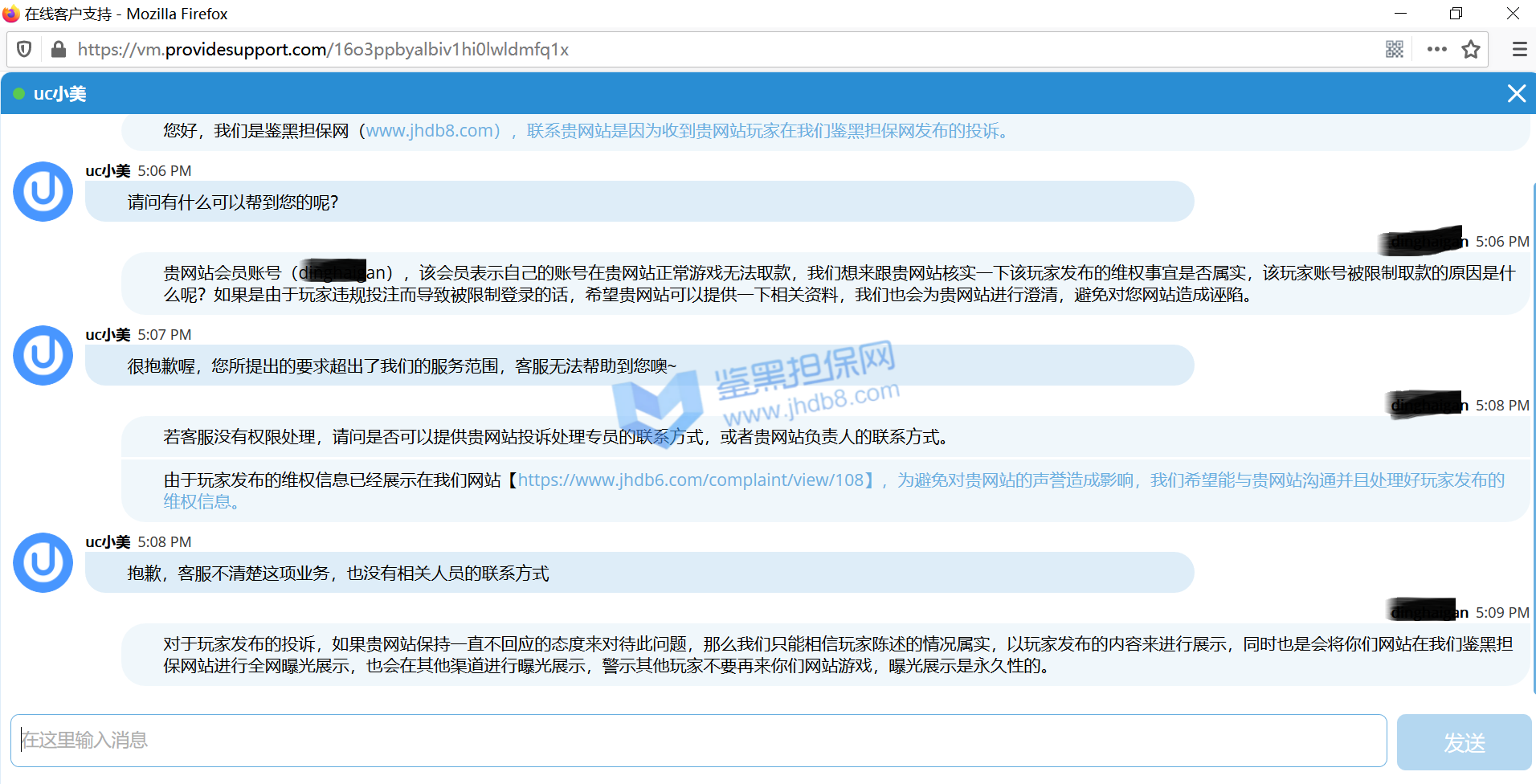Open the jhdb6.com complaint view link

point(691,480)
